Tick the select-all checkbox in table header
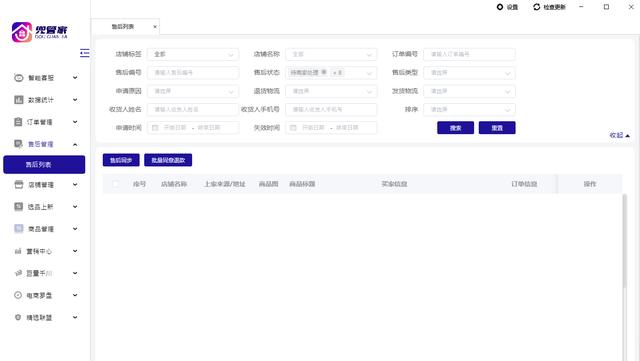Viewport: 640px width, 361px height. [116, 184]
